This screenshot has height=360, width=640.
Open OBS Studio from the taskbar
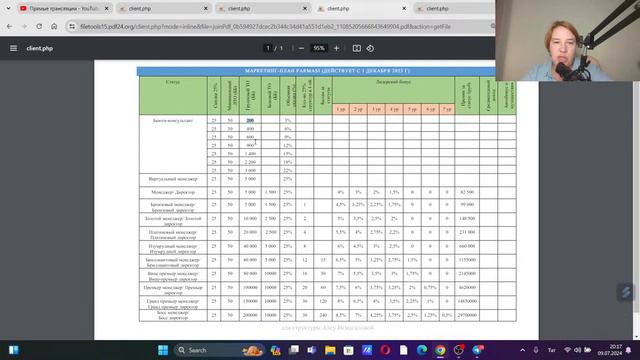pos(459,350)
